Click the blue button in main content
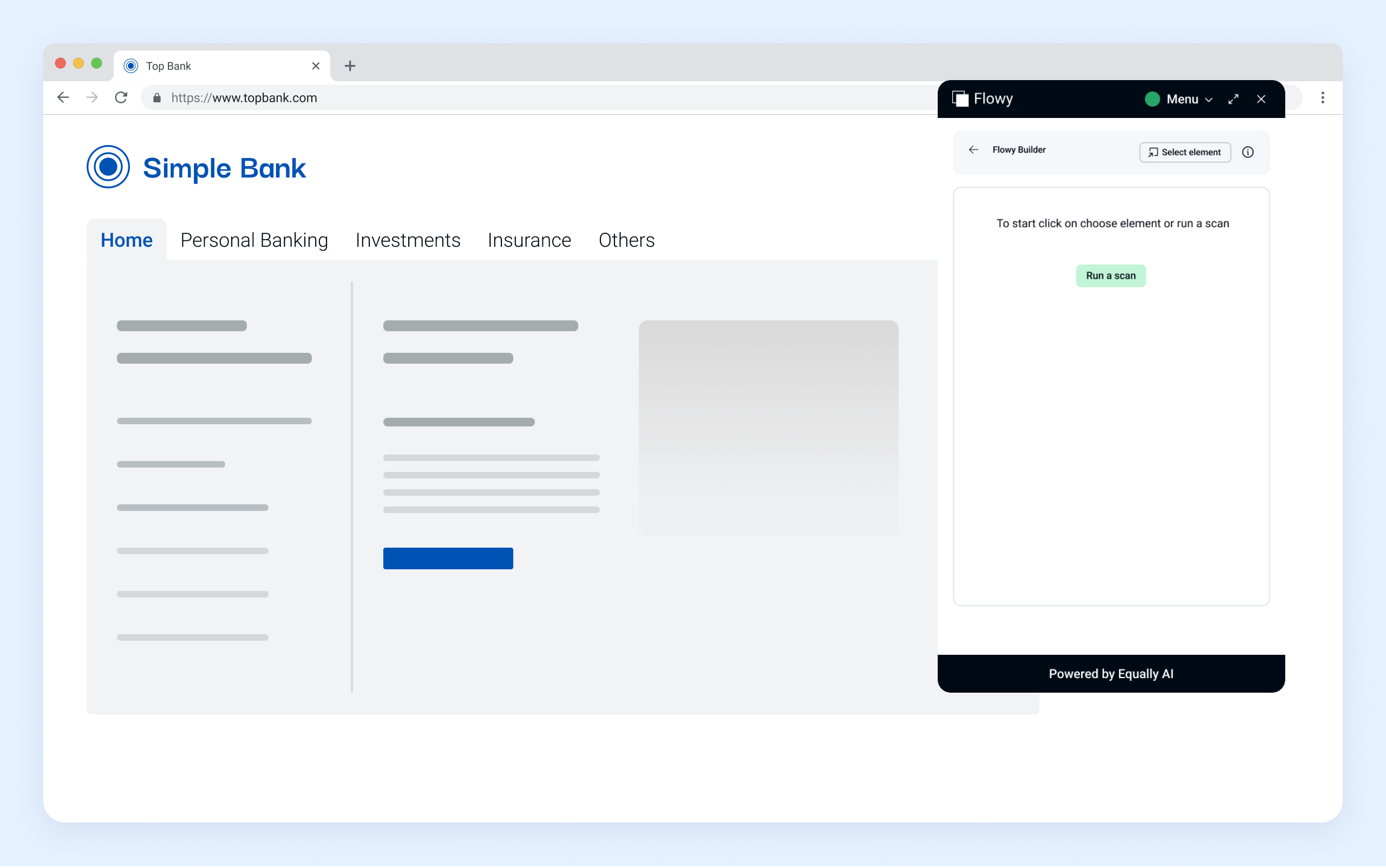This screenshot has width=1386, height=868. [x=448, y=558]
